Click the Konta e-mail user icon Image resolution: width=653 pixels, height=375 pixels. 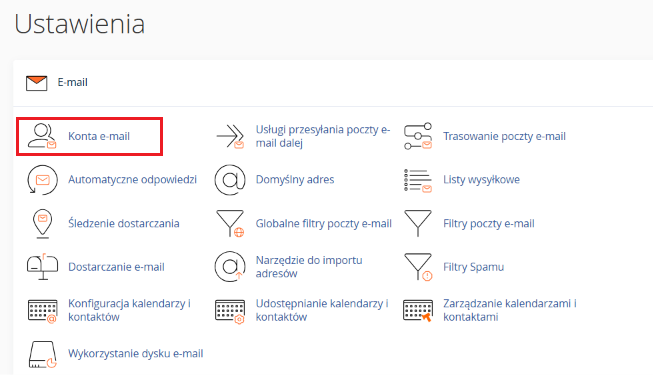point(42,136)
